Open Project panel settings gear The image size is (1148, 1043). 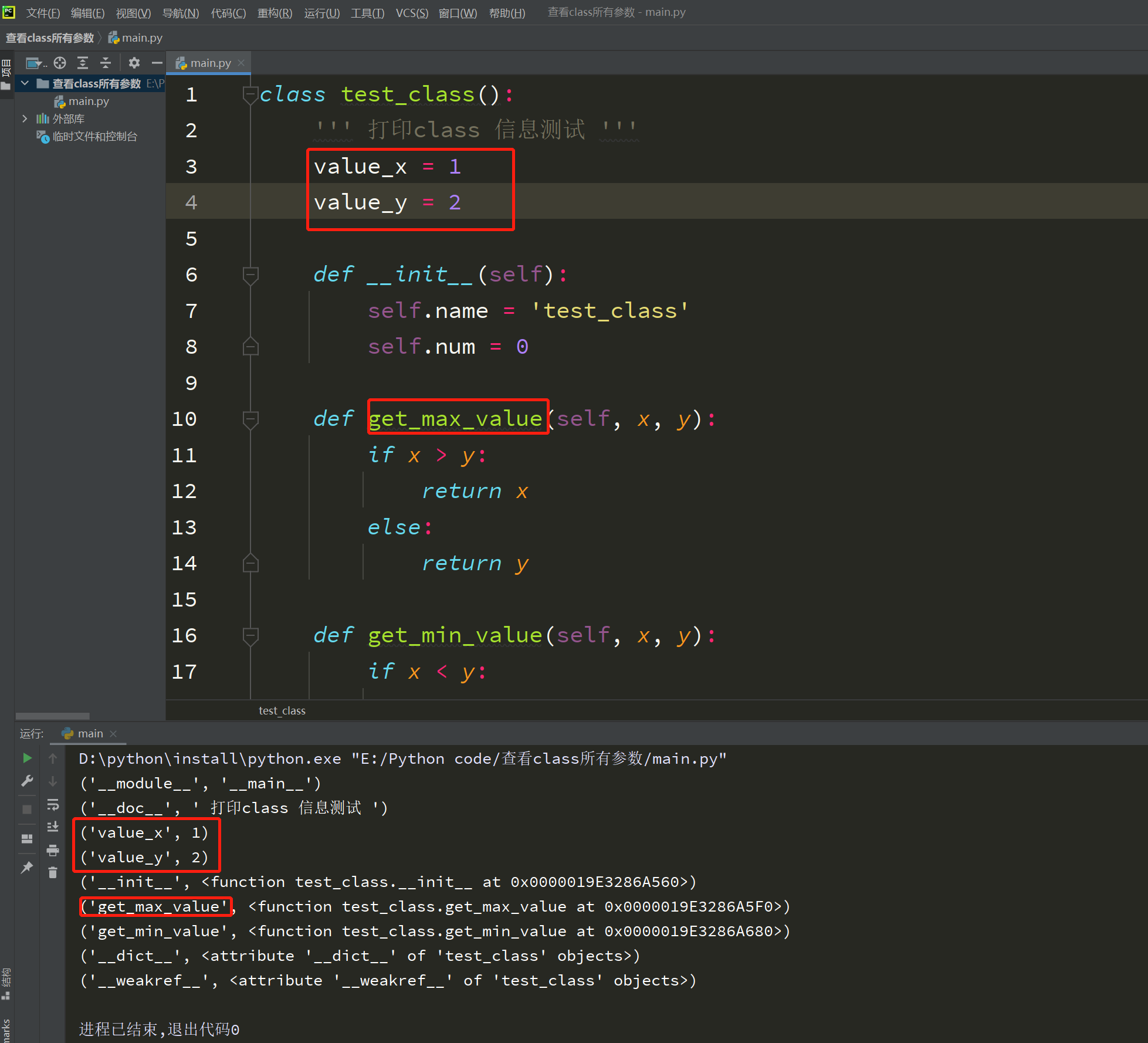click(x=134, y=63)
